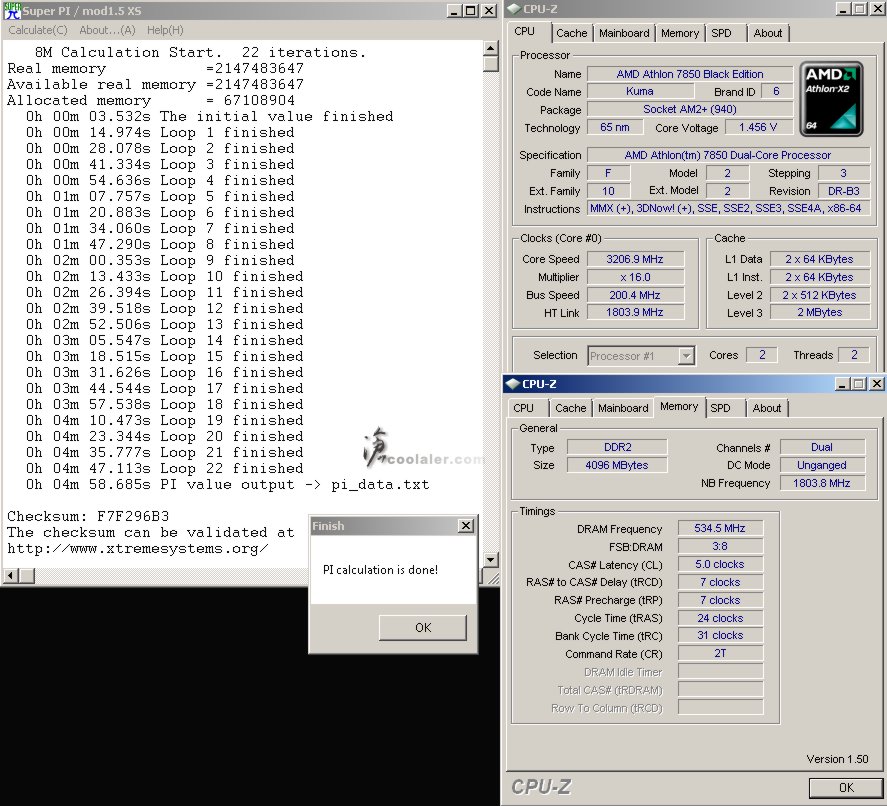
Task: Switch to Cache tab in top CPU-Z window
Action: click(x=571, y=33)
